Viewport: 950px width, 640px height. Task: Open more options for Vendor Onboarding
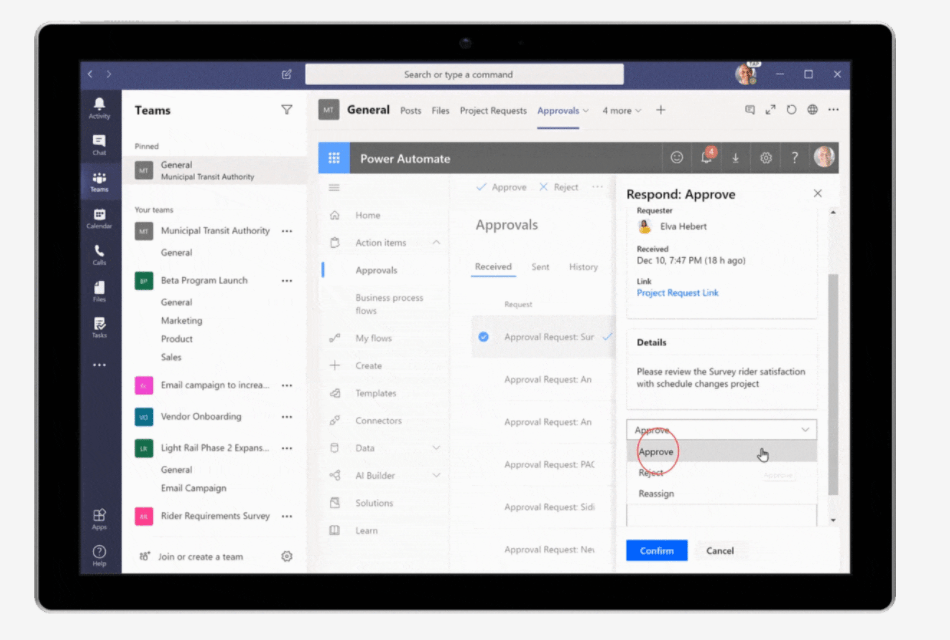[x=287, y=417]
